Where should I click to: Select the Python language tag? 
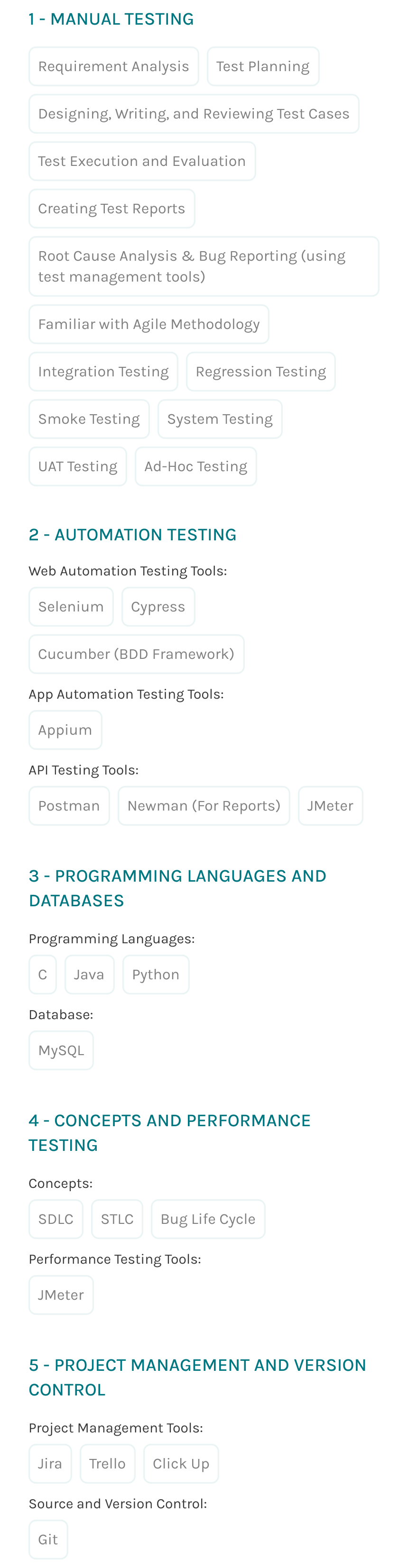pyautogui.click(x=156, y=975)
